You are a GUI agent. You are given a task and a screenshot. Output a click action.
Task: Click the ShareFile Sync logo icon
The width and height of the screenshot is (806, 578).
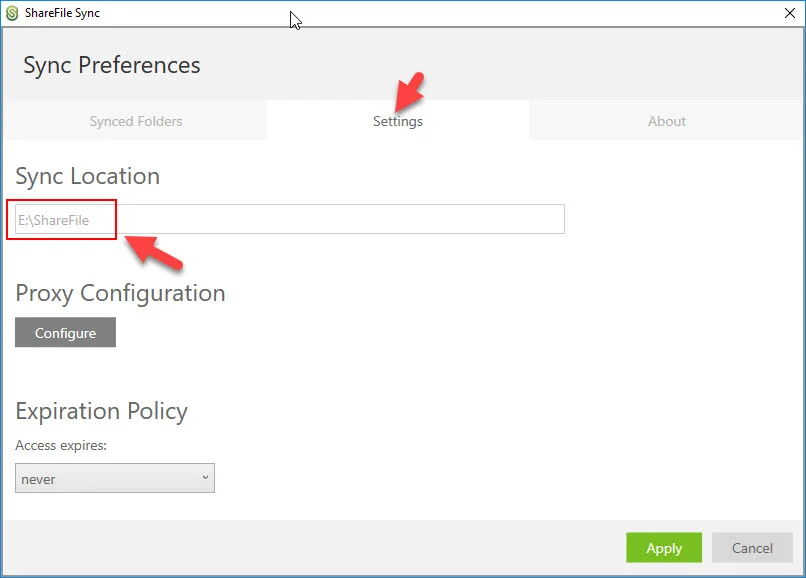click(12, 13)
